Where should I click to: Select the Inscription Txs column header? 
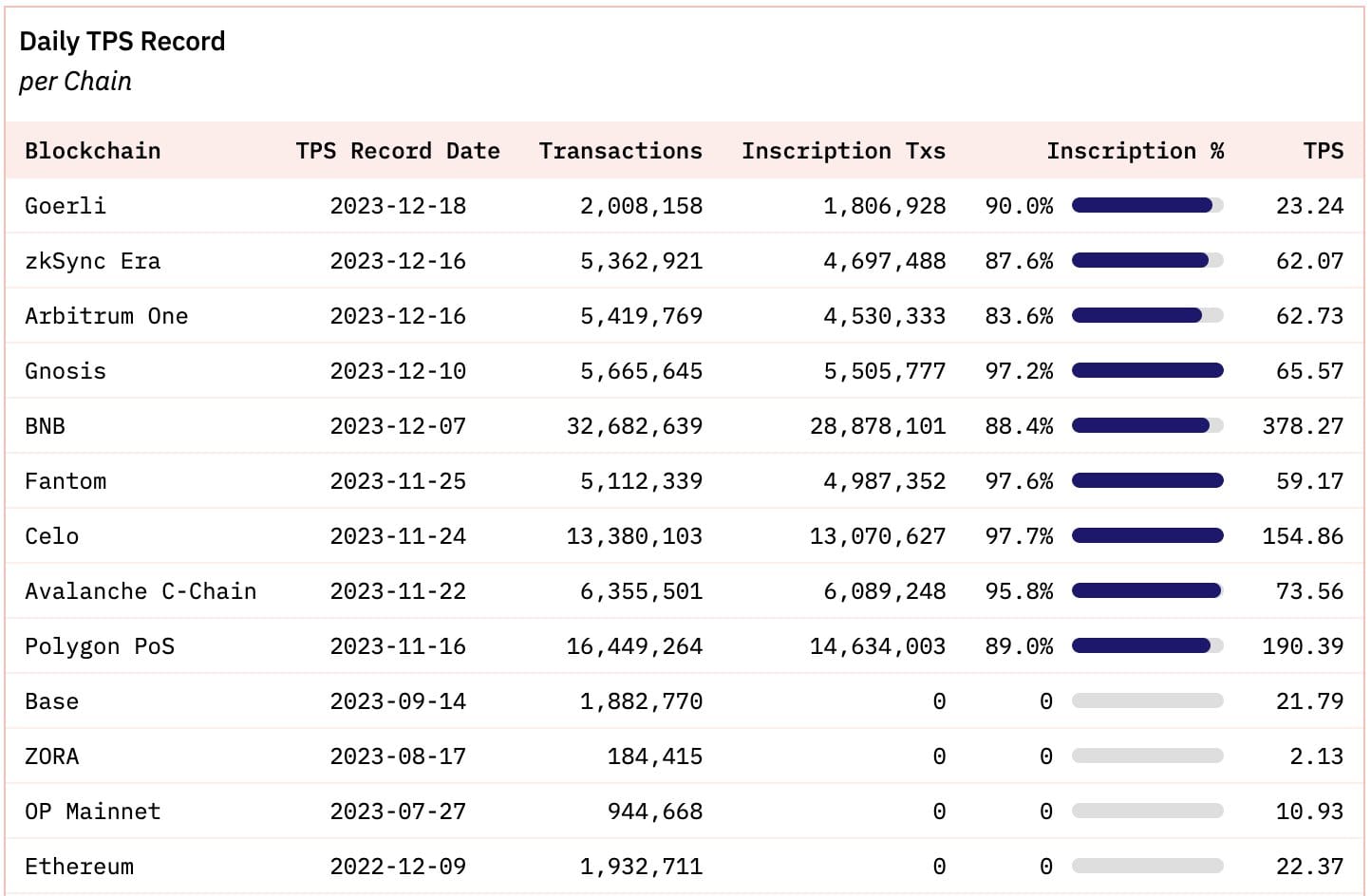click(843, 151)
